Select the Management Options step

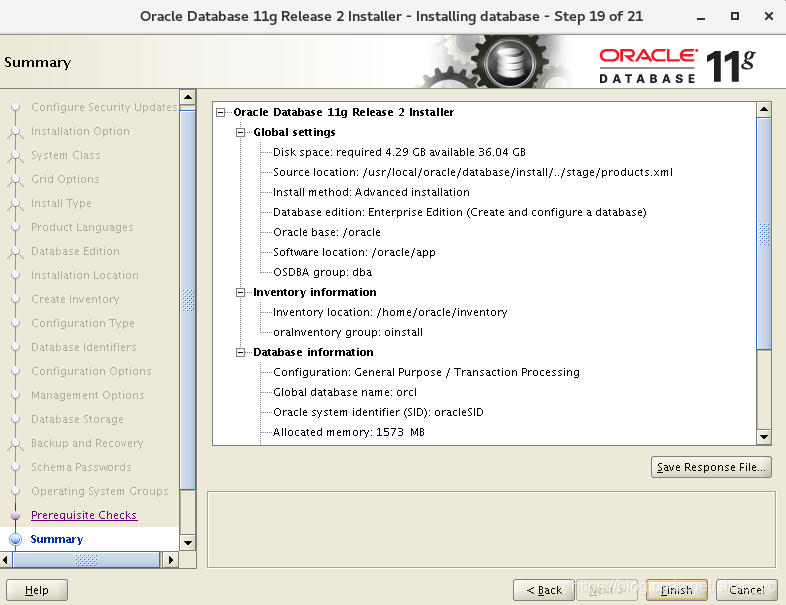(88, 395)
